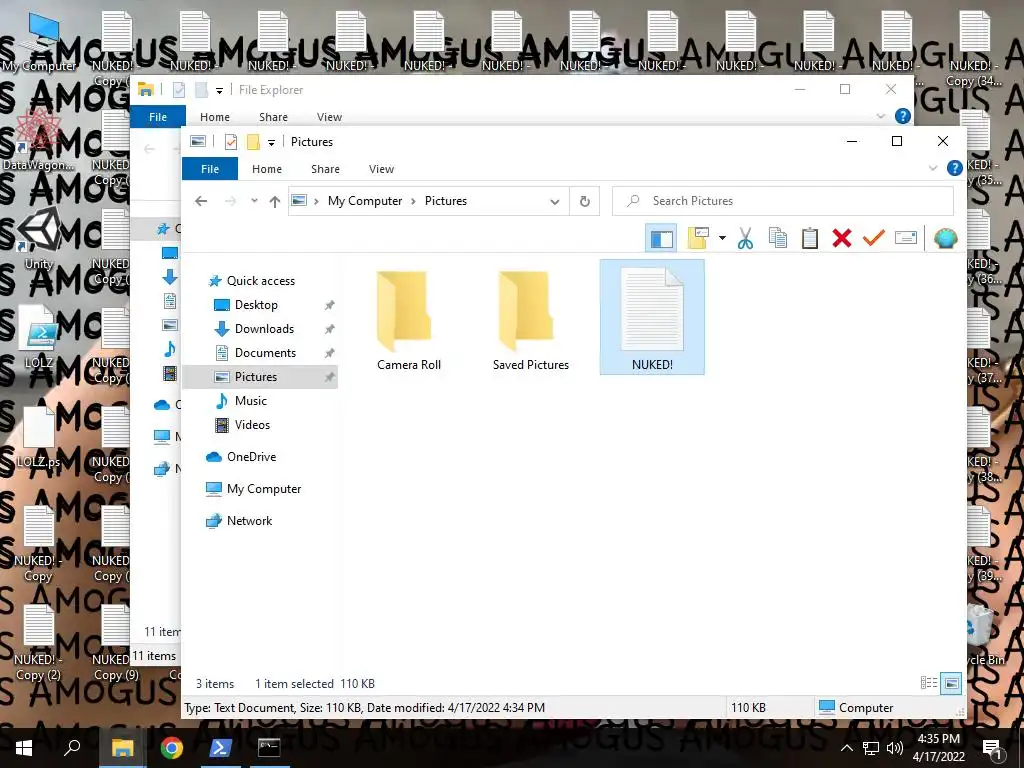Open PowerShell from the taskbar
The height and width of the screenshot is (768, 1024).
[219, 748]
